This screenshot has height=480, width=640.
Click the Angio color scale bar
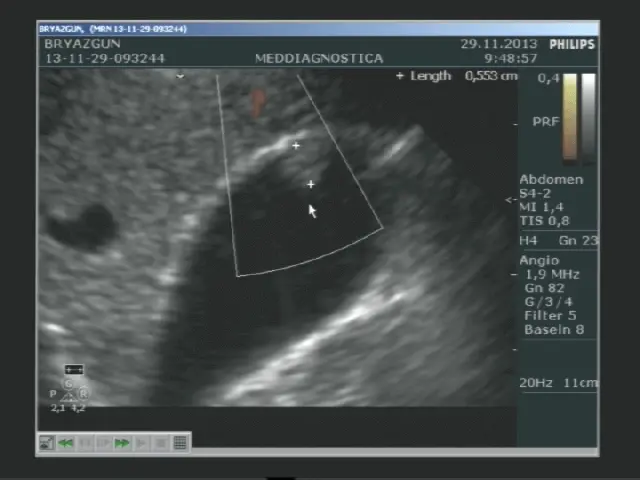[x=569, y=116]
